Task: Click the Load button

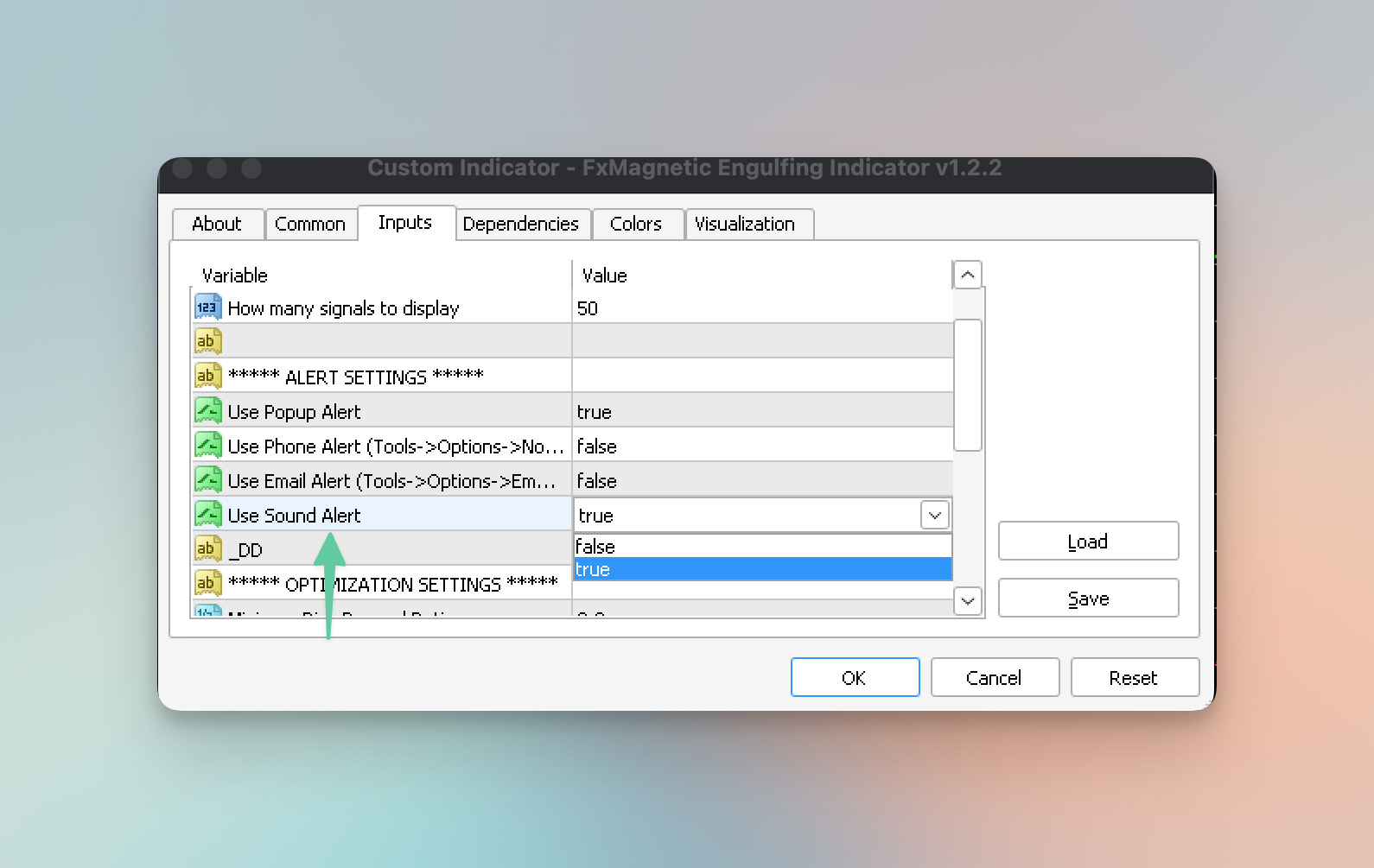Action: tap(1089, 542)
